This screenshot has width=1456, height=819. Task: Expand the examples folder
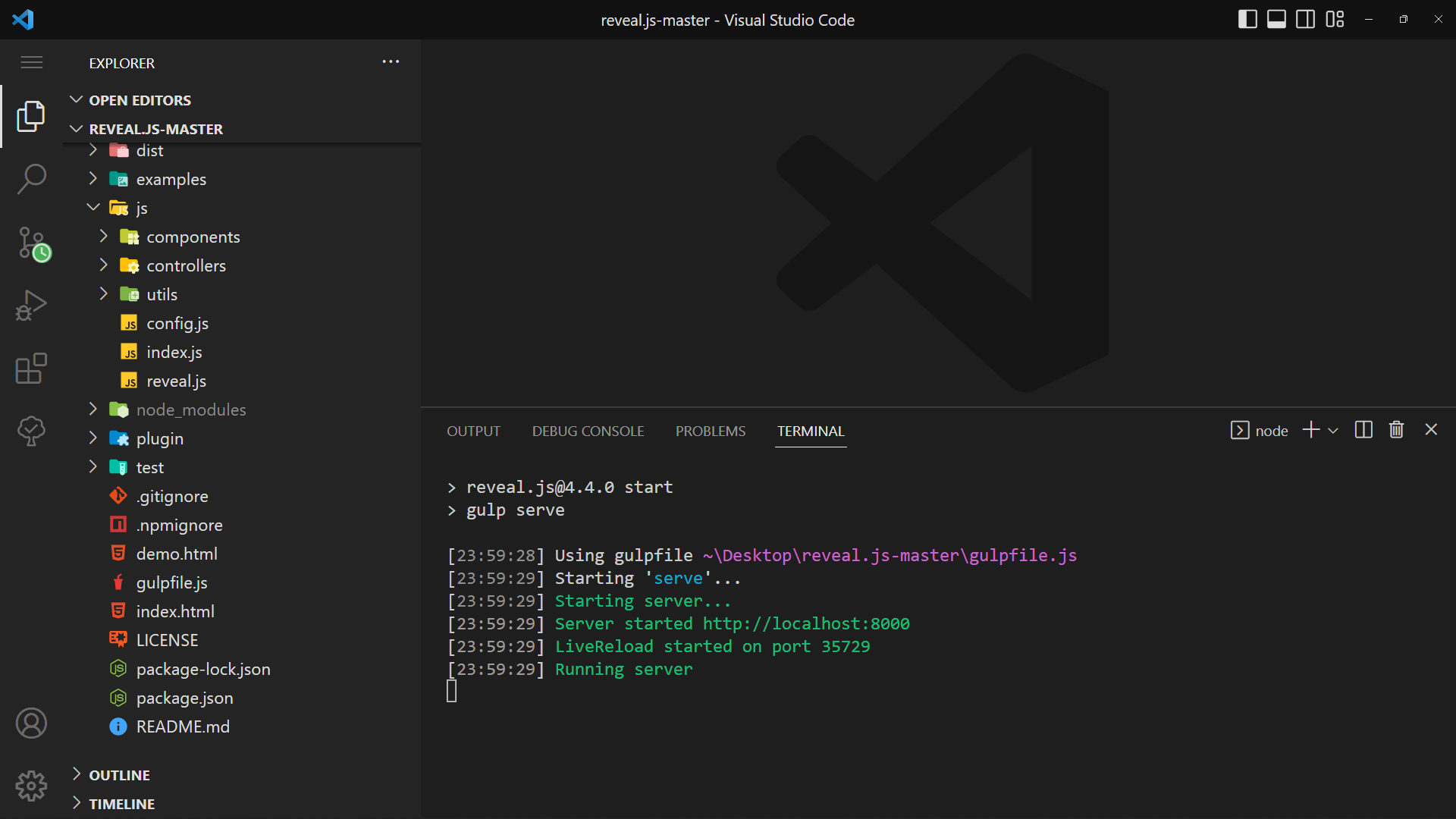pos(241,179)
